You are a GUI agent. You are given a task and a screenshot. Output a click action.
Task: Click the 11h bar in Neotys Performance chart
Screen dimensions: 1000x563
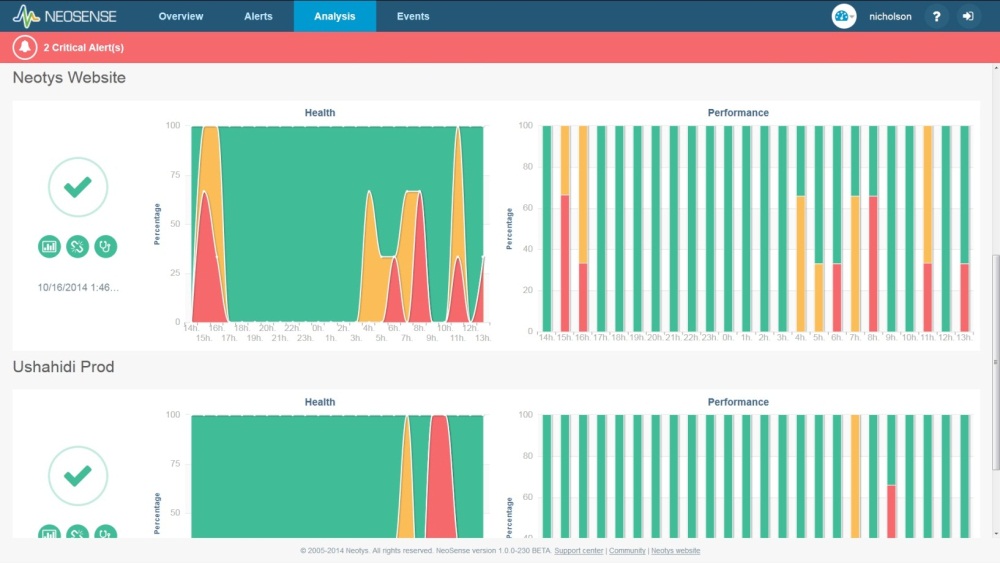[x=928, y=228]
